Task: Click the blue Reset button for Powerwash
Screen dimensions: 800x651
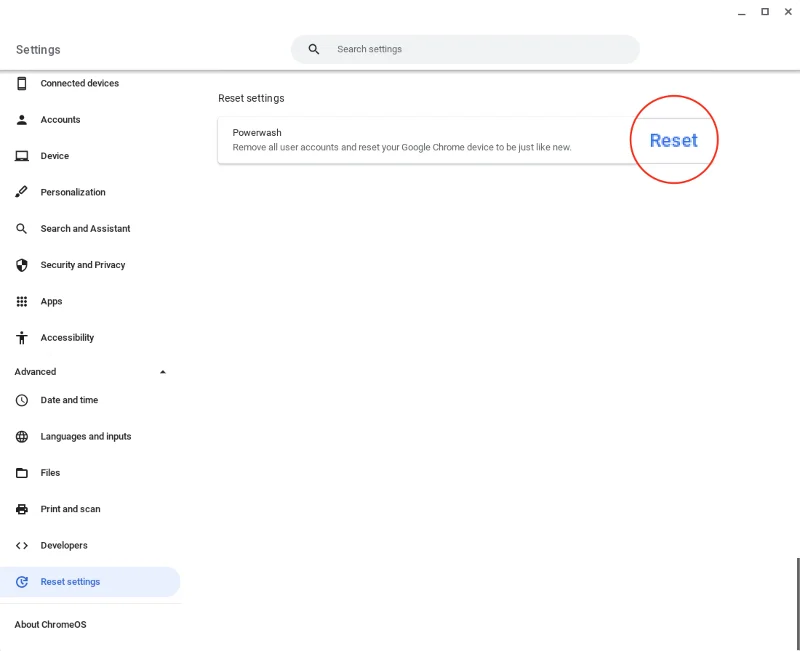Action: tap(673, 140)
